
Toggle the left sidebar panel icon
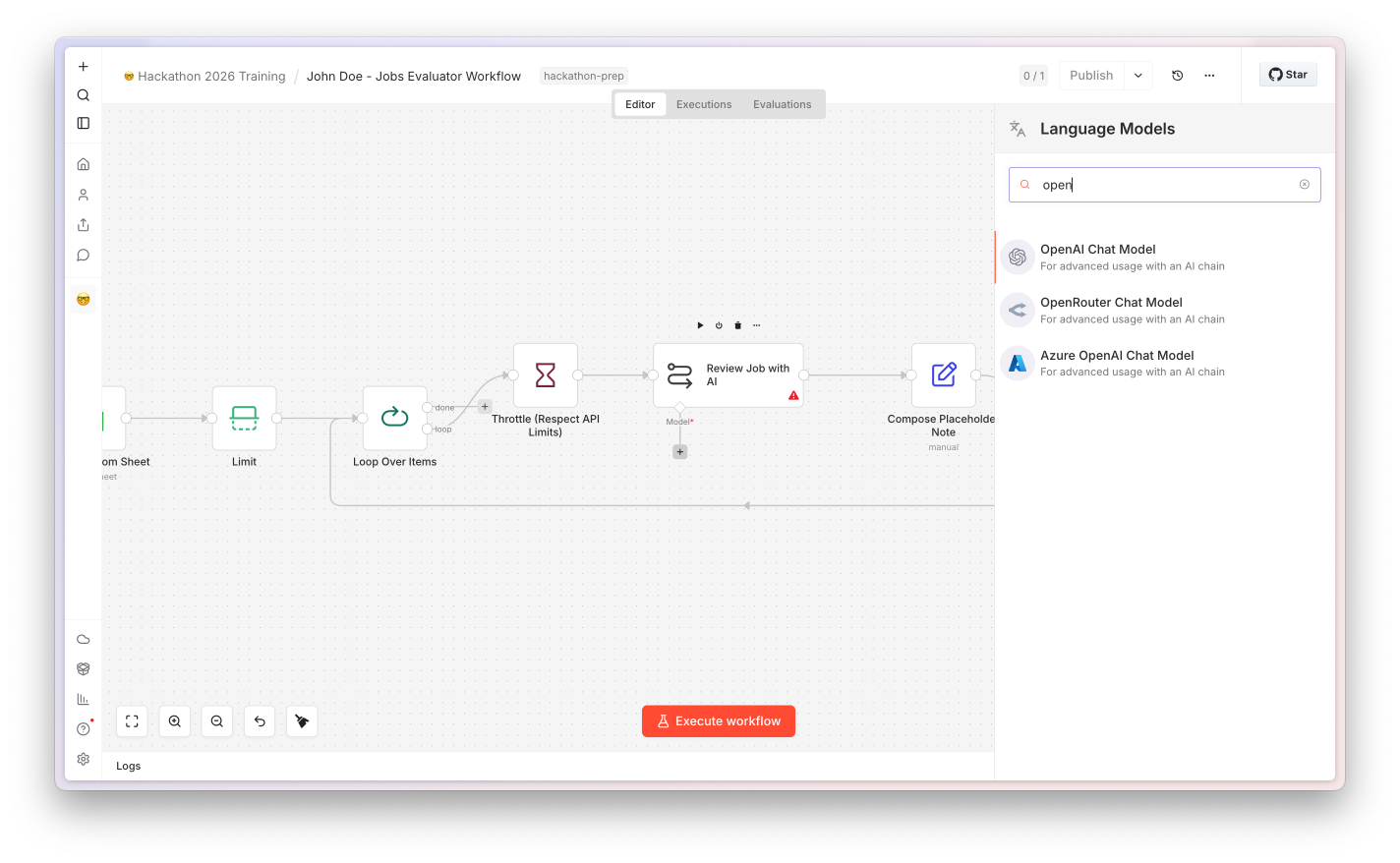[x=84, y=123]
